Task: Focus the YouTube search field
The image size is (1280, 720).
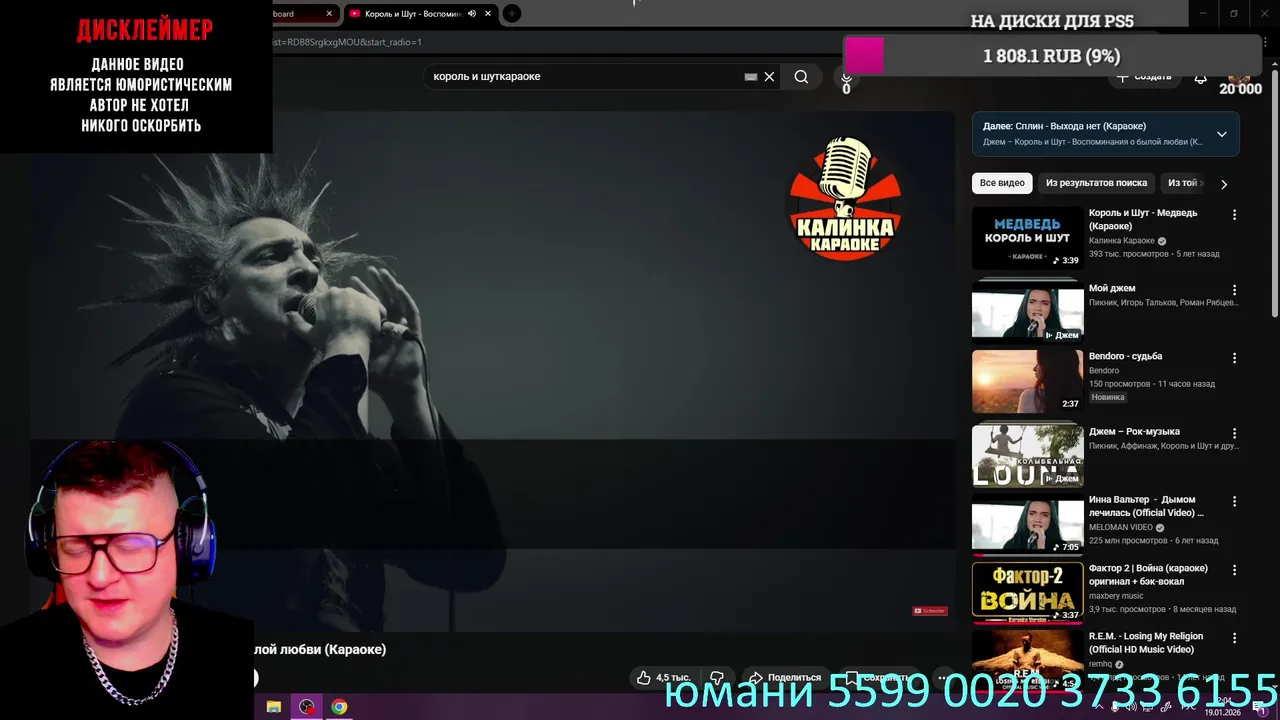Action: point(585,77)
